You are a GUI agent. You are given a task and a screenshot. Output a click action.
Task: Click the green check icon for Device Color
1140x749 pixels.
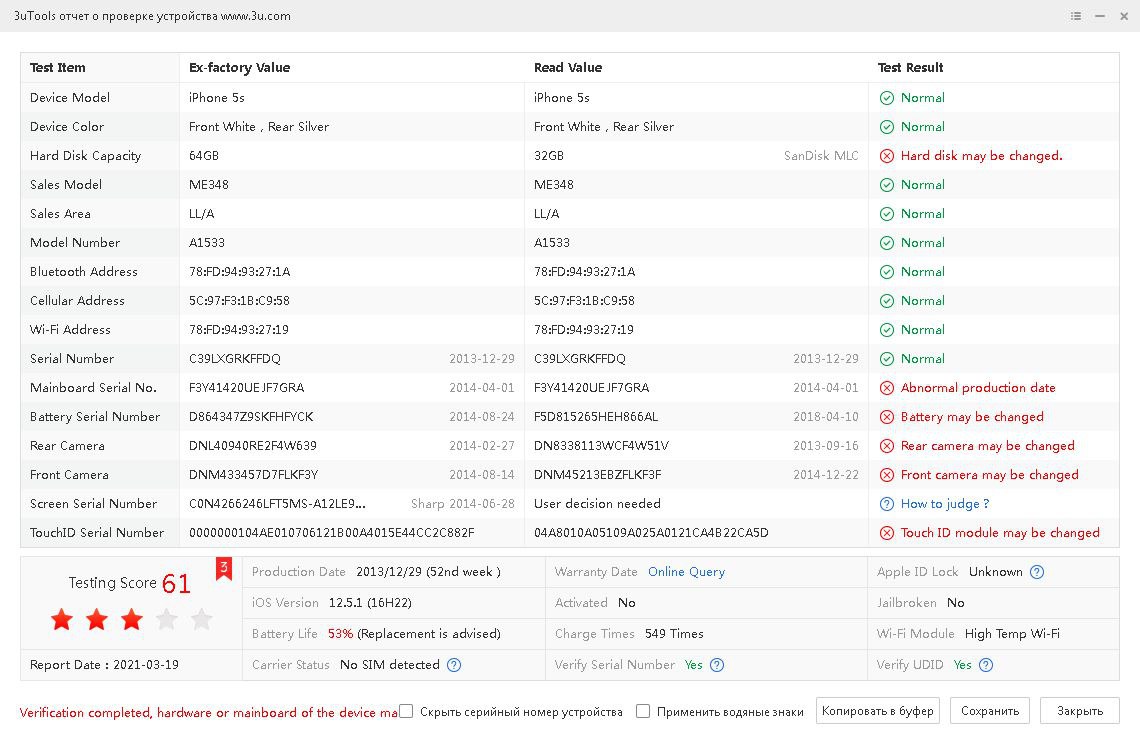886,127
